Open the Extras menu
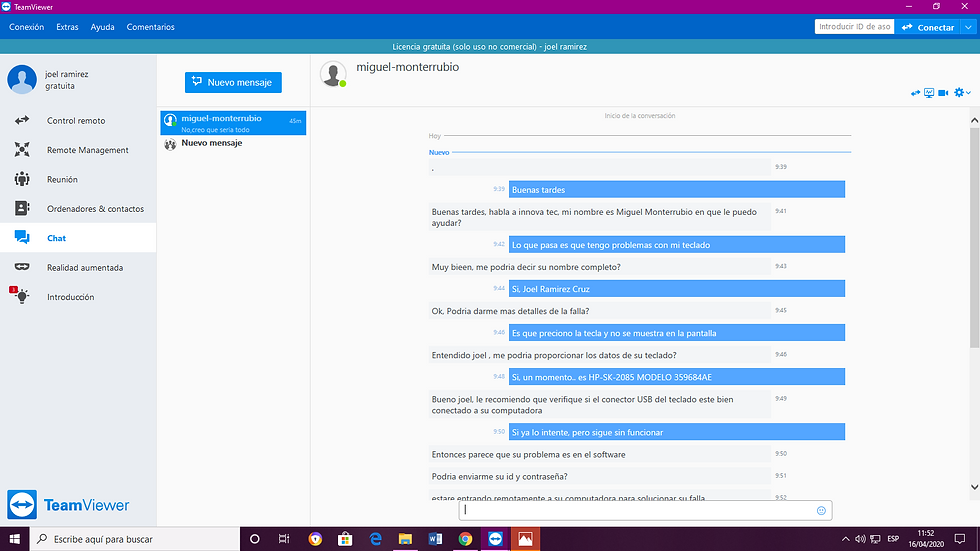 [x=67, y=27]
